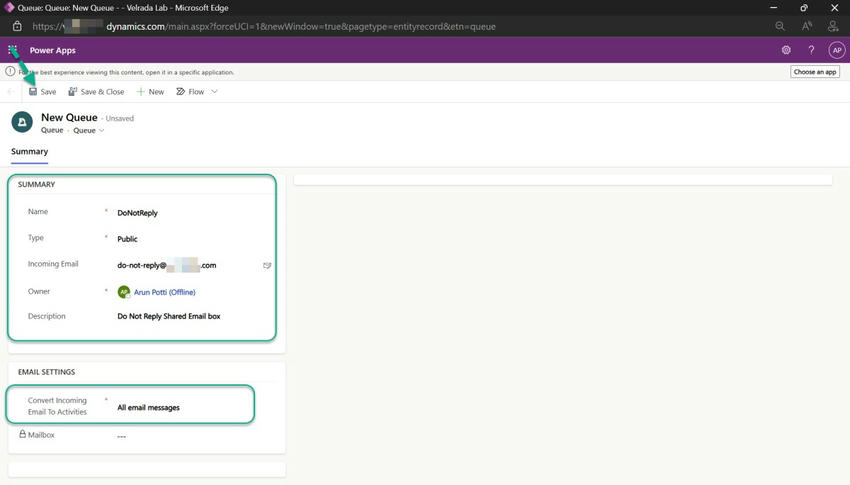
Task: Click the Save command
Action: click(x=42, y=92)
